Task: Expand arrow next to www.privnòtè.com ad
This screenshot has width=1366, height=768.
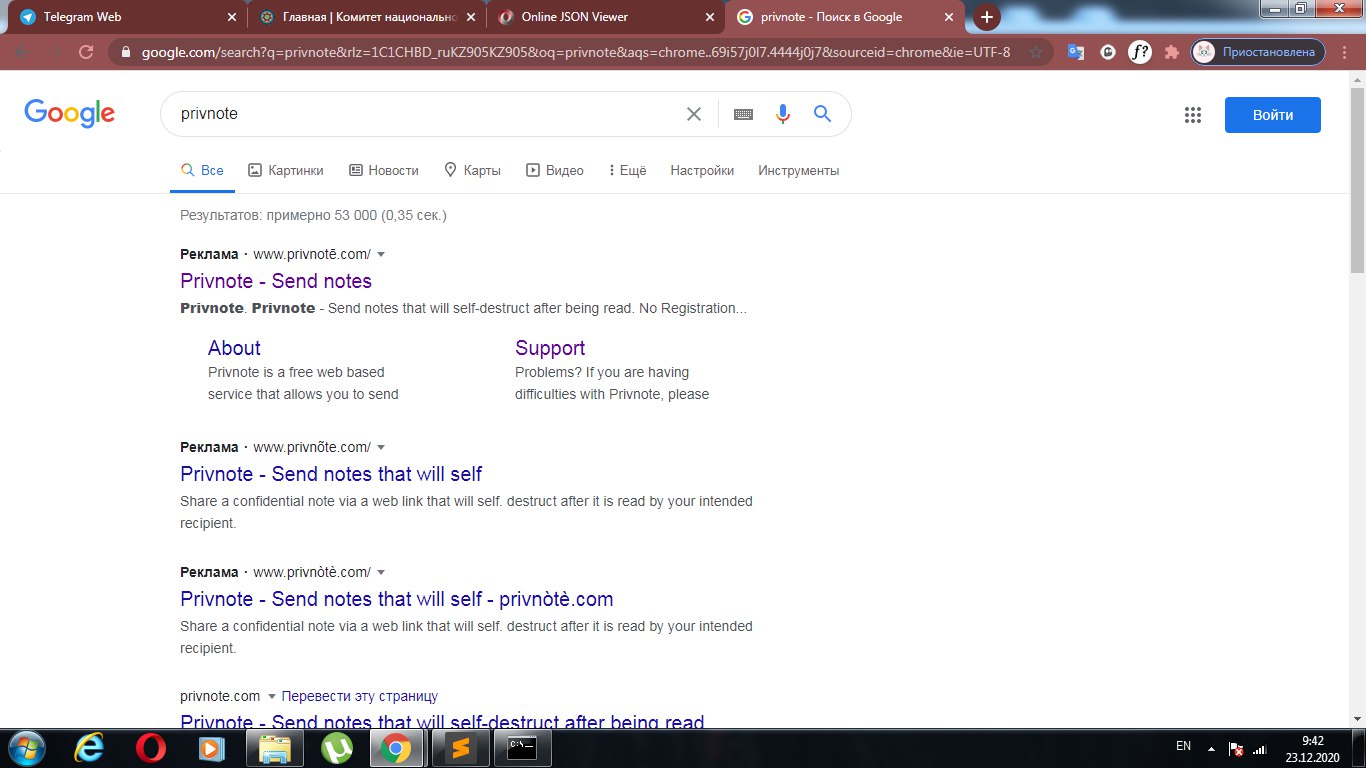Action: point(381,573)
